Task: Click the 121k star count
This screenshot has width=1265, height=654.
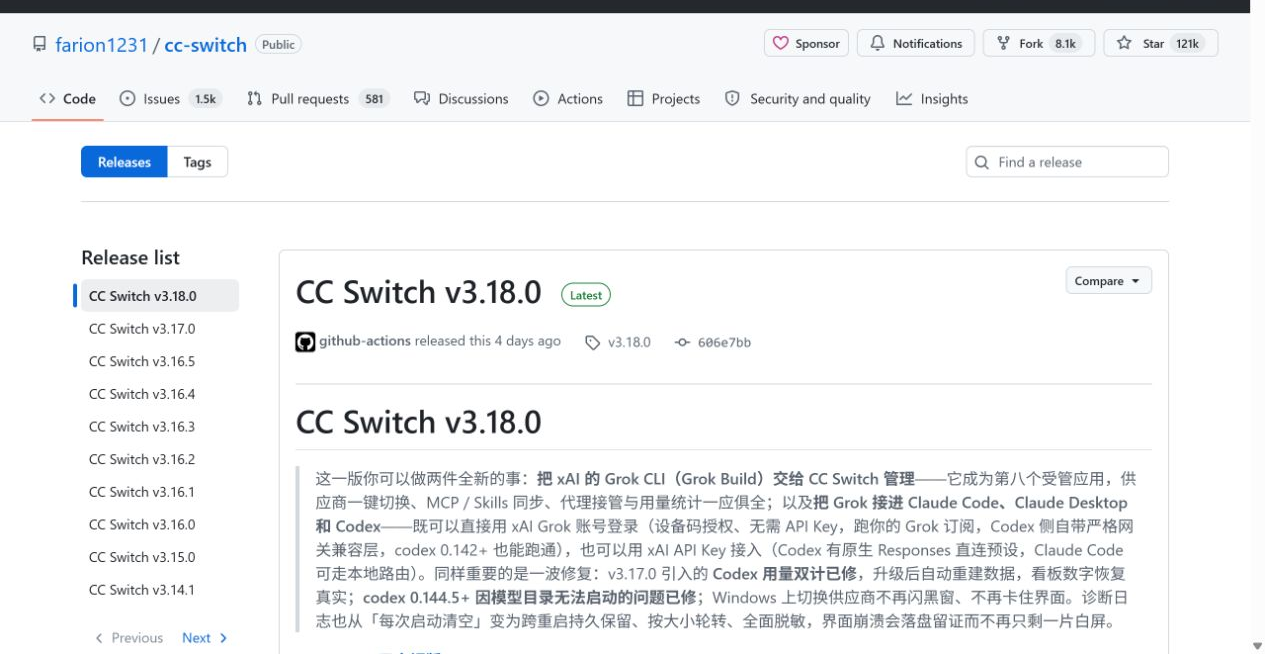Action: point(1188,44)
